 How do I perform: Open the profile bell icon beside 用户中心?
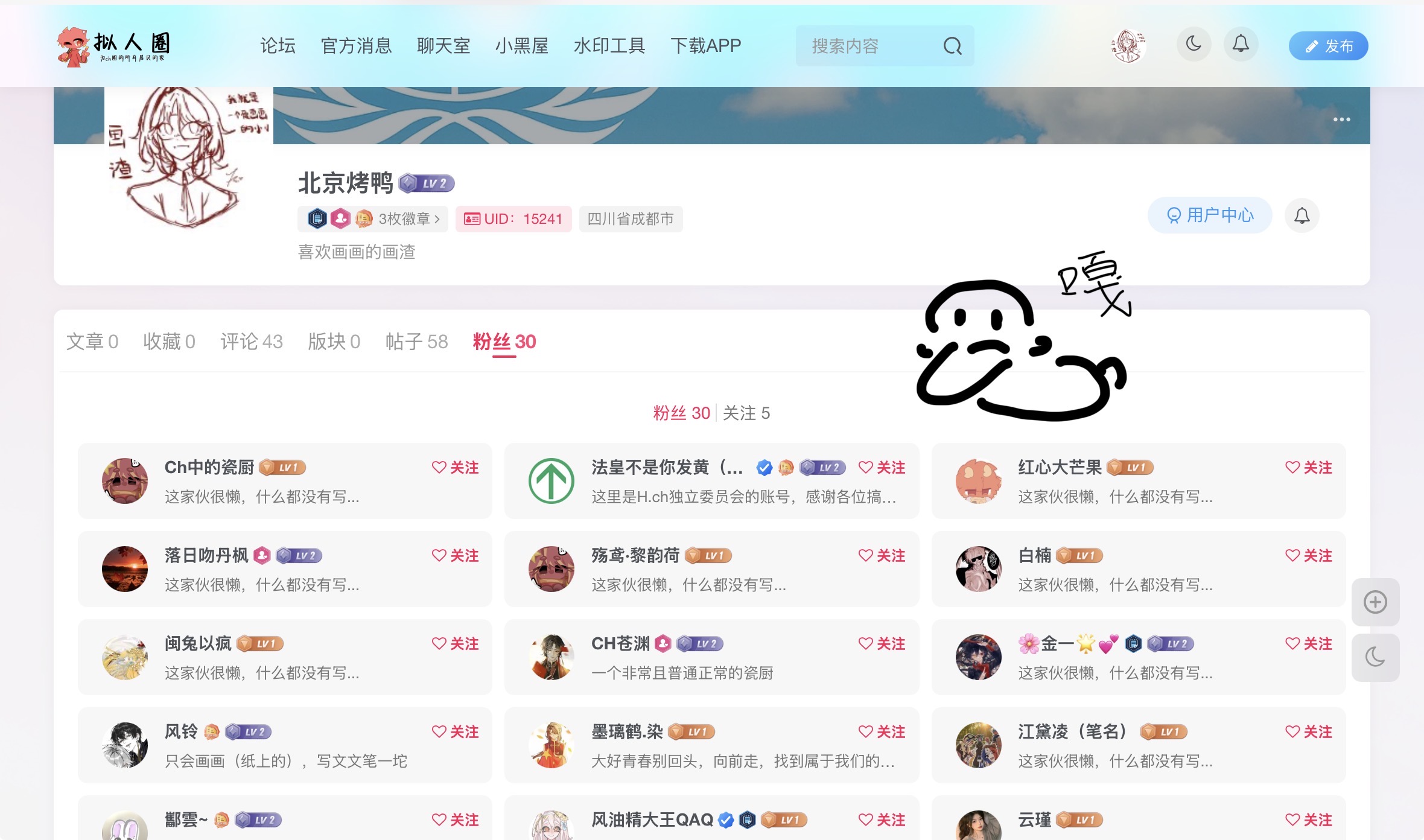pyautogui.click(x=1303, y=215)
